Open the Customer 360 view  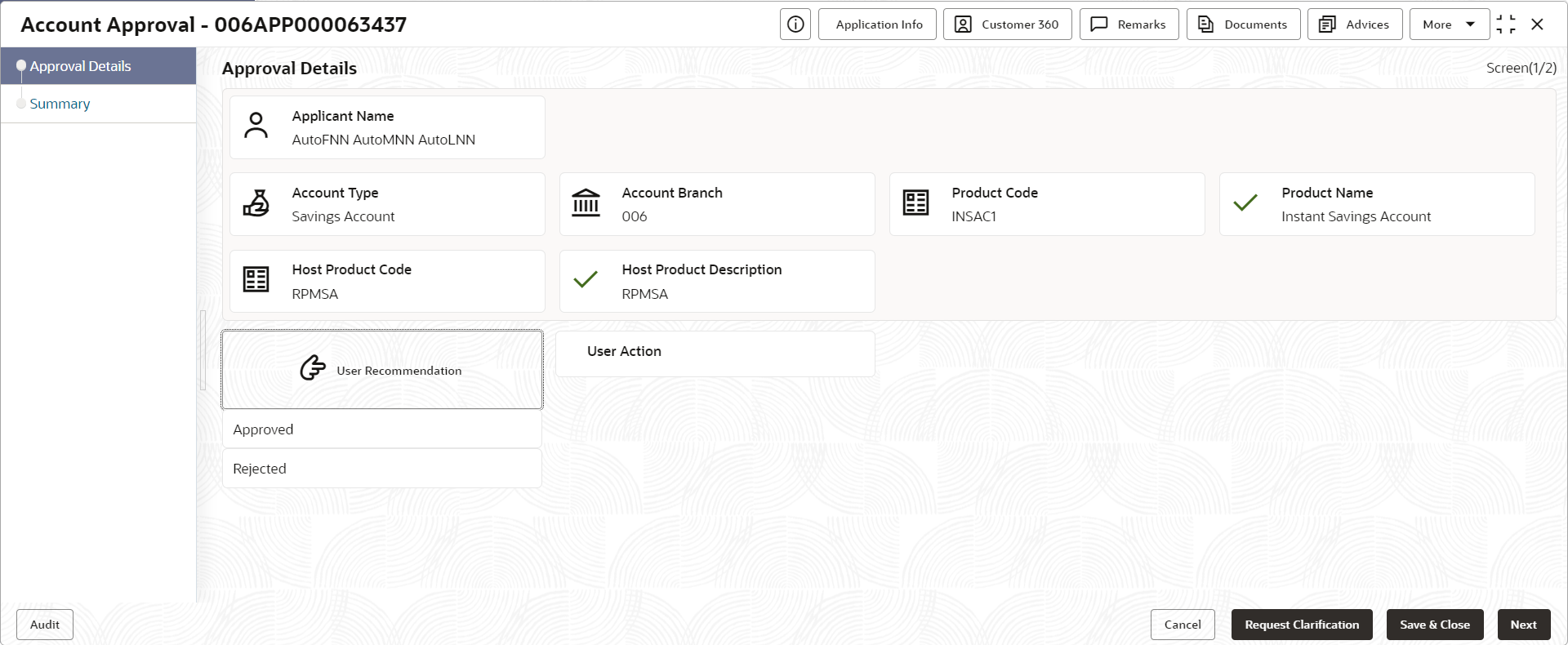click(1008, 24)
